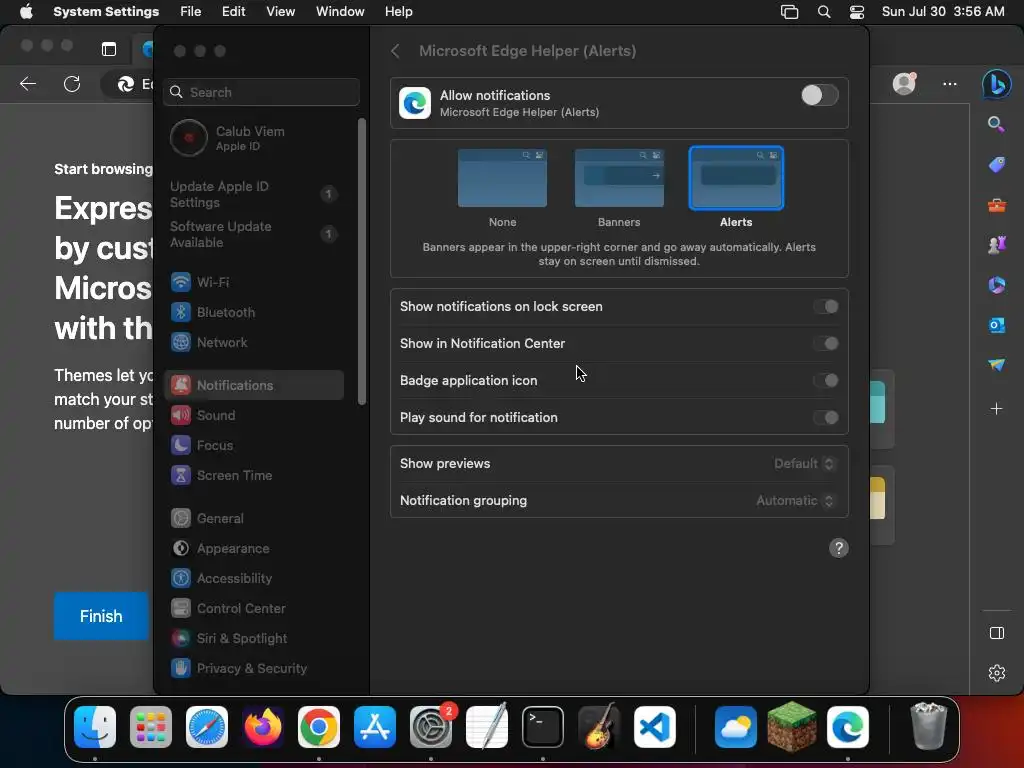Open the Trash in the Dock
Screen dimensions: 1024x768
point(929,727)
